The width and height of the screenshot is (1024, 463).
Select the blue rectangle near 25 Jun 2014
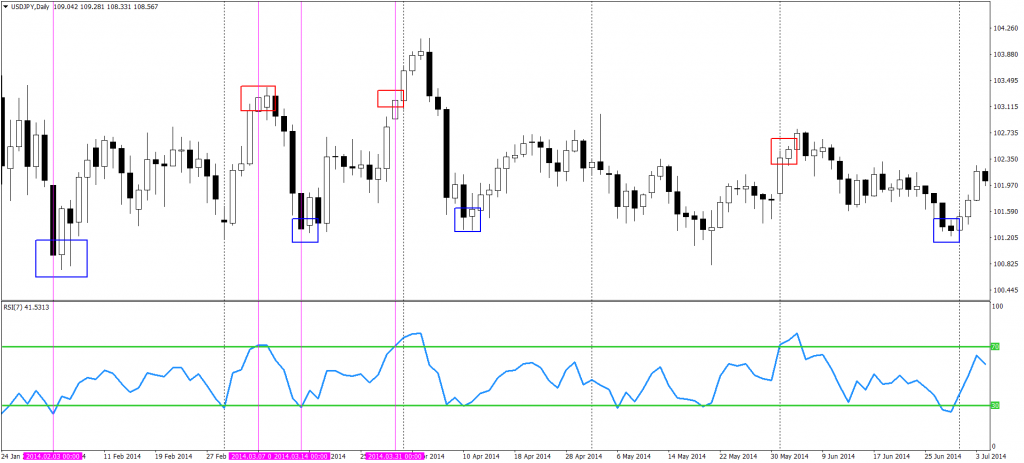coord(946,230)
